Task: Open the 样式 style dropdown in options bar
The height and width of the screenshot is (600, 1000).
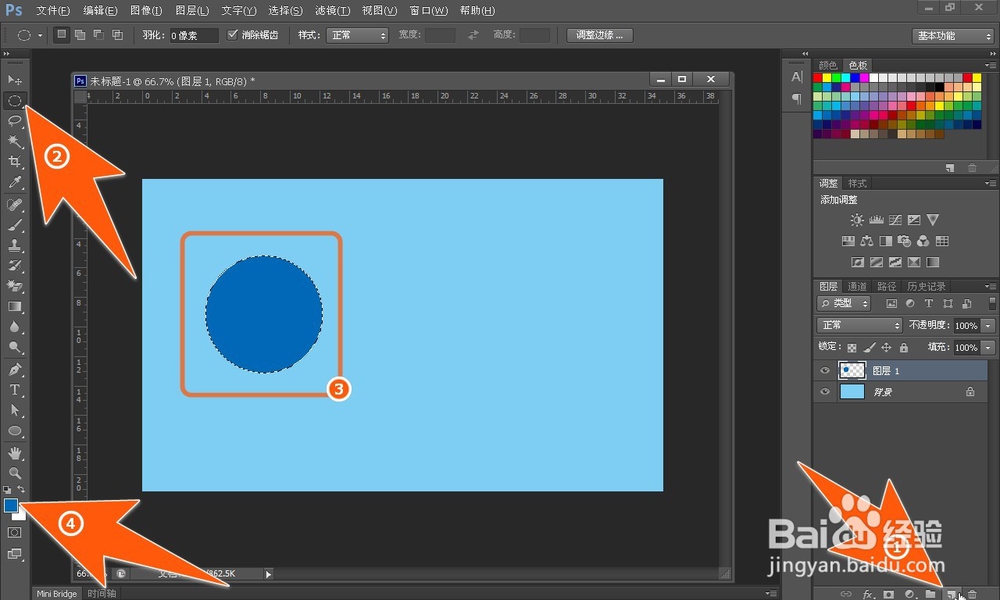Action: [357, 35]
